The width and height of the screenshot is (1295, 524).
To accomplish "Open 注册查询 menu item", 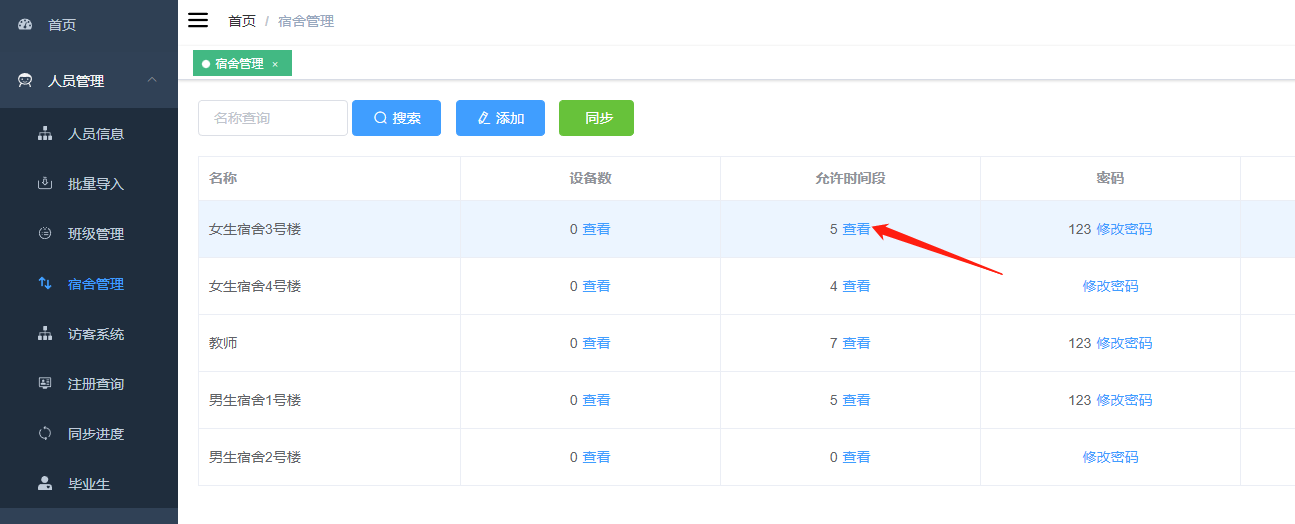I will tap(89, 384).
